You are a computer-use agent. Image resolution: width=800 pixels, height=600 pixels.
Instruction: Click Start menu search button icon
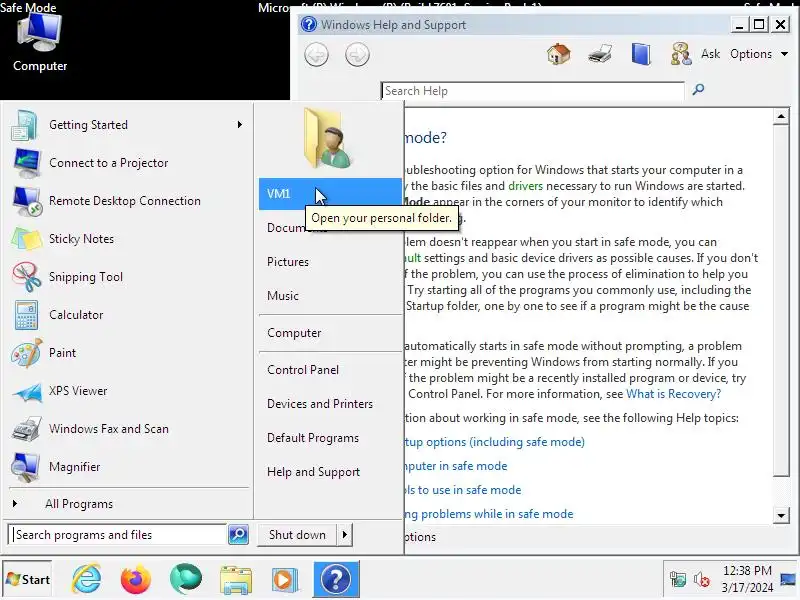238,535
